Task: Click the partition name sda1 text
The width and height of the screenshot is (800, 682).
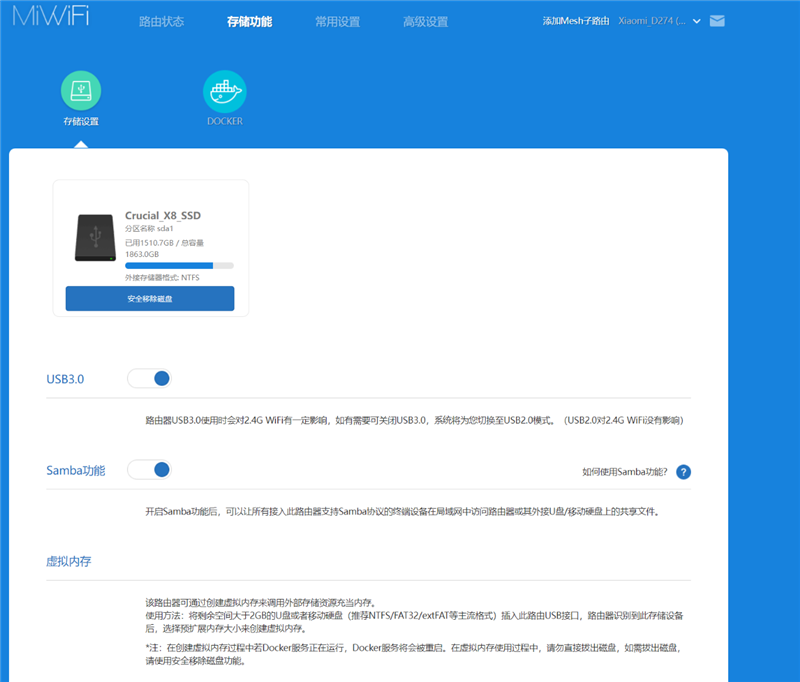Action: [152, 227]
